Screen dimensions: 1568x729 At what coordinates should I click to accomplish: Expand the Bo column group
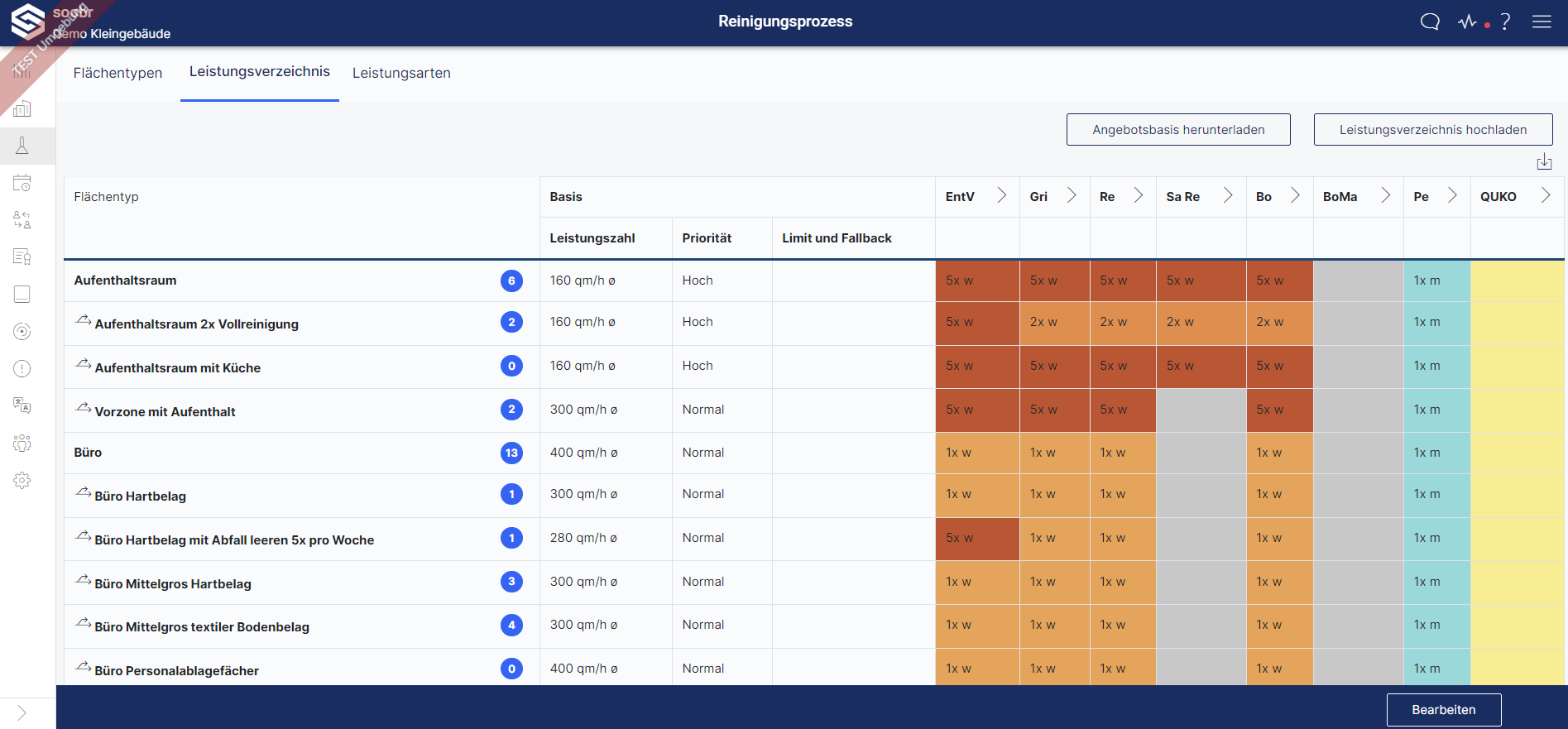(x=1296, y=195)
